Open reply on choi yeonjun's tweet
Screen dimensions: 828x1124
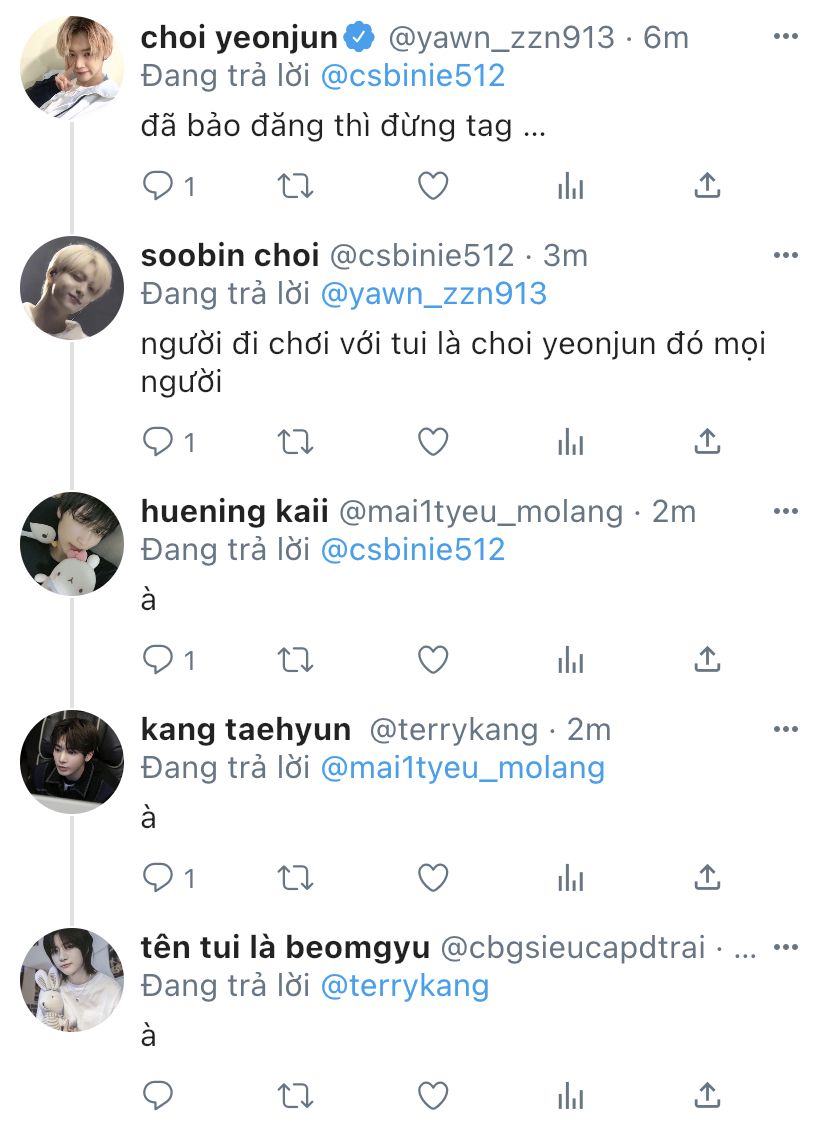[x=159, y=186]
